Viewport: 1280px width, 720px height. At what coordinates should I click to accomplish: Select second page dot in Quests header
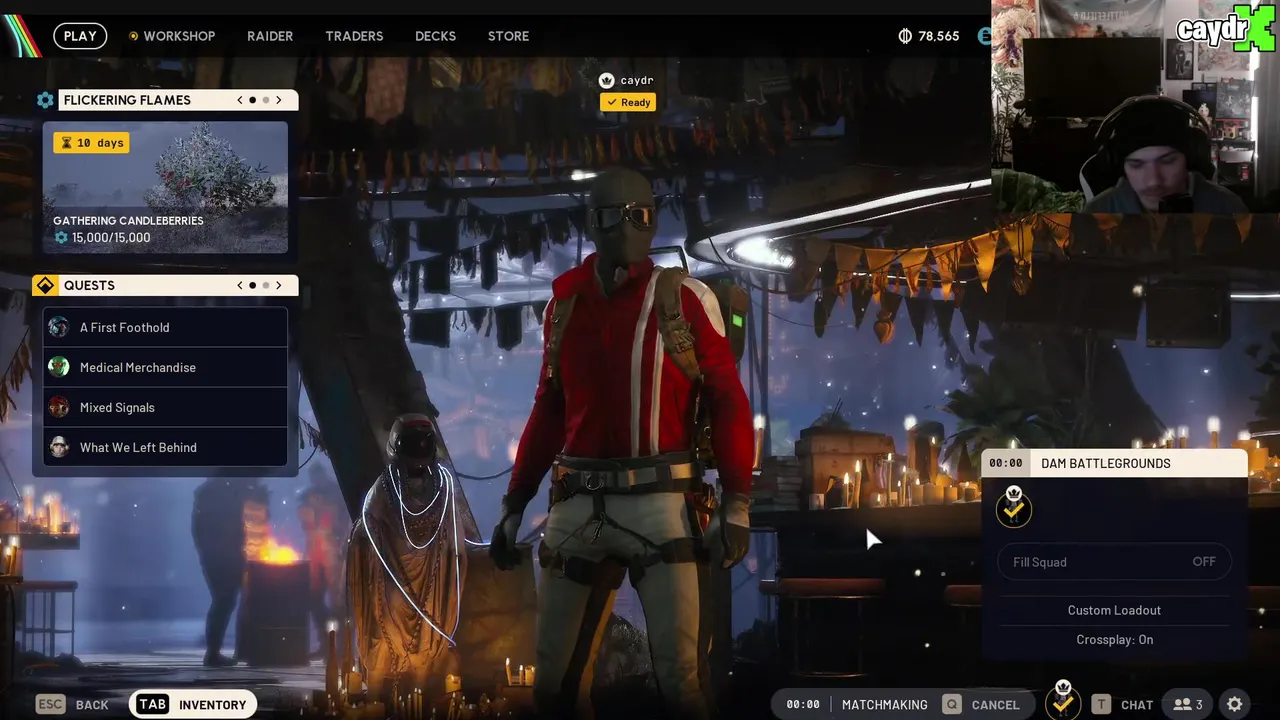[266, 285]
